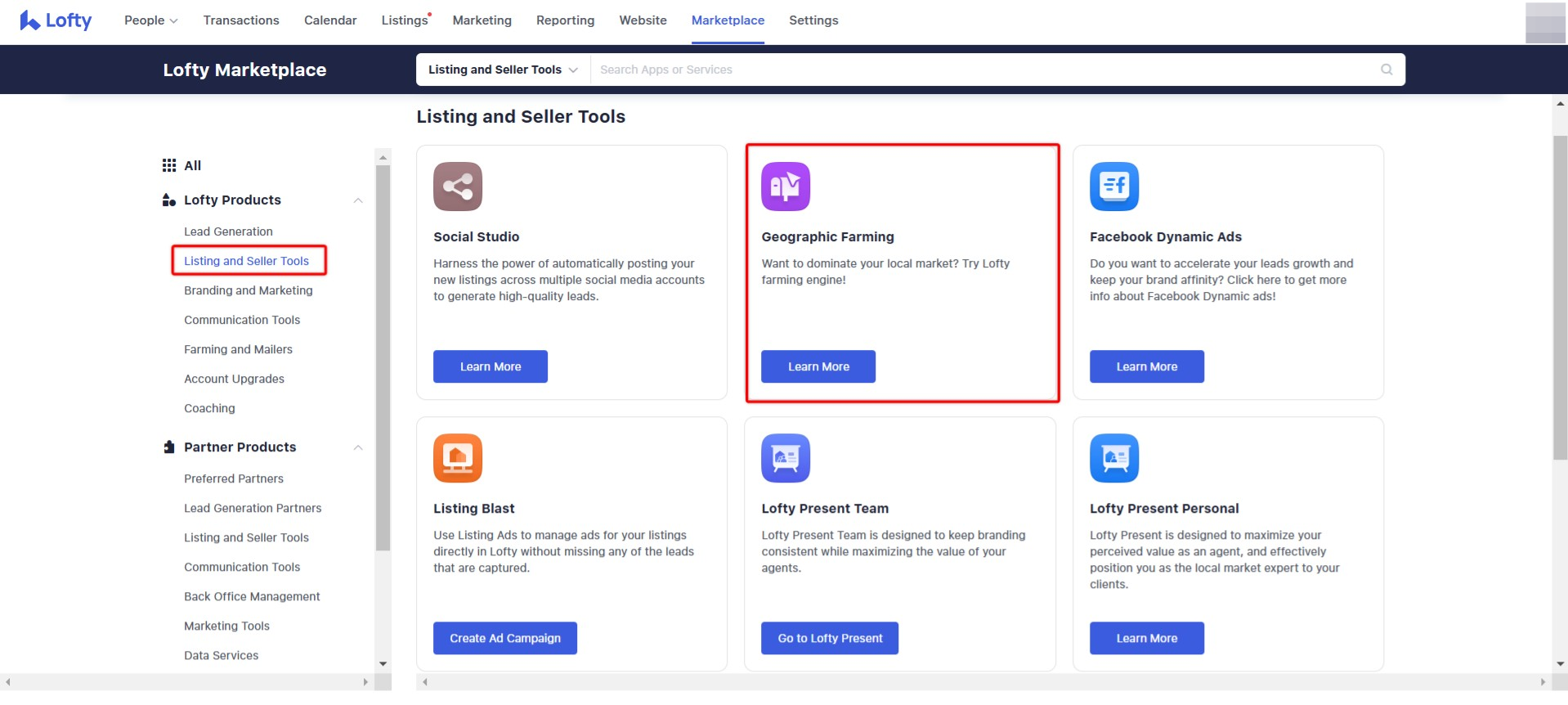Image resolution: width=1568 pixels, height=705 pixels.
Task: Select the All categories grid item
Action: coord(181,165)
